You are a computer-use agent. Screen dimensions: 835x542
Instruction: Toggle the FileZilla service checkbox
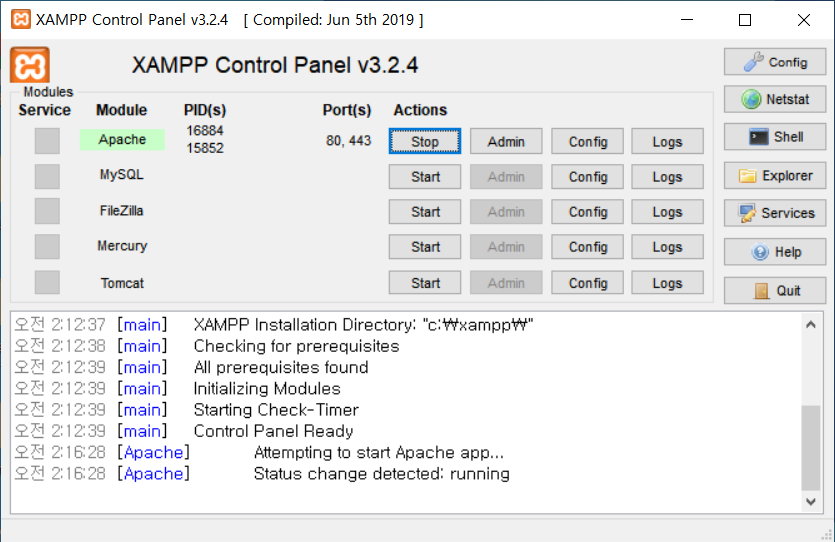pyautogui.click(x=47, y=211)
